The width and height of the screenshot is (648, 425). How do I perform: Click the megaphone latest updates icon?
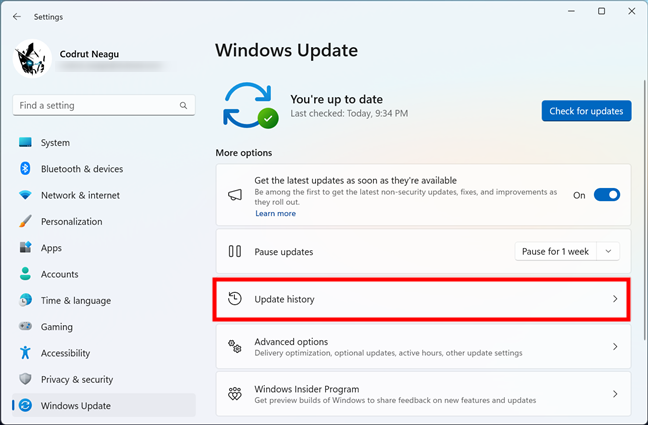(235, 195)
